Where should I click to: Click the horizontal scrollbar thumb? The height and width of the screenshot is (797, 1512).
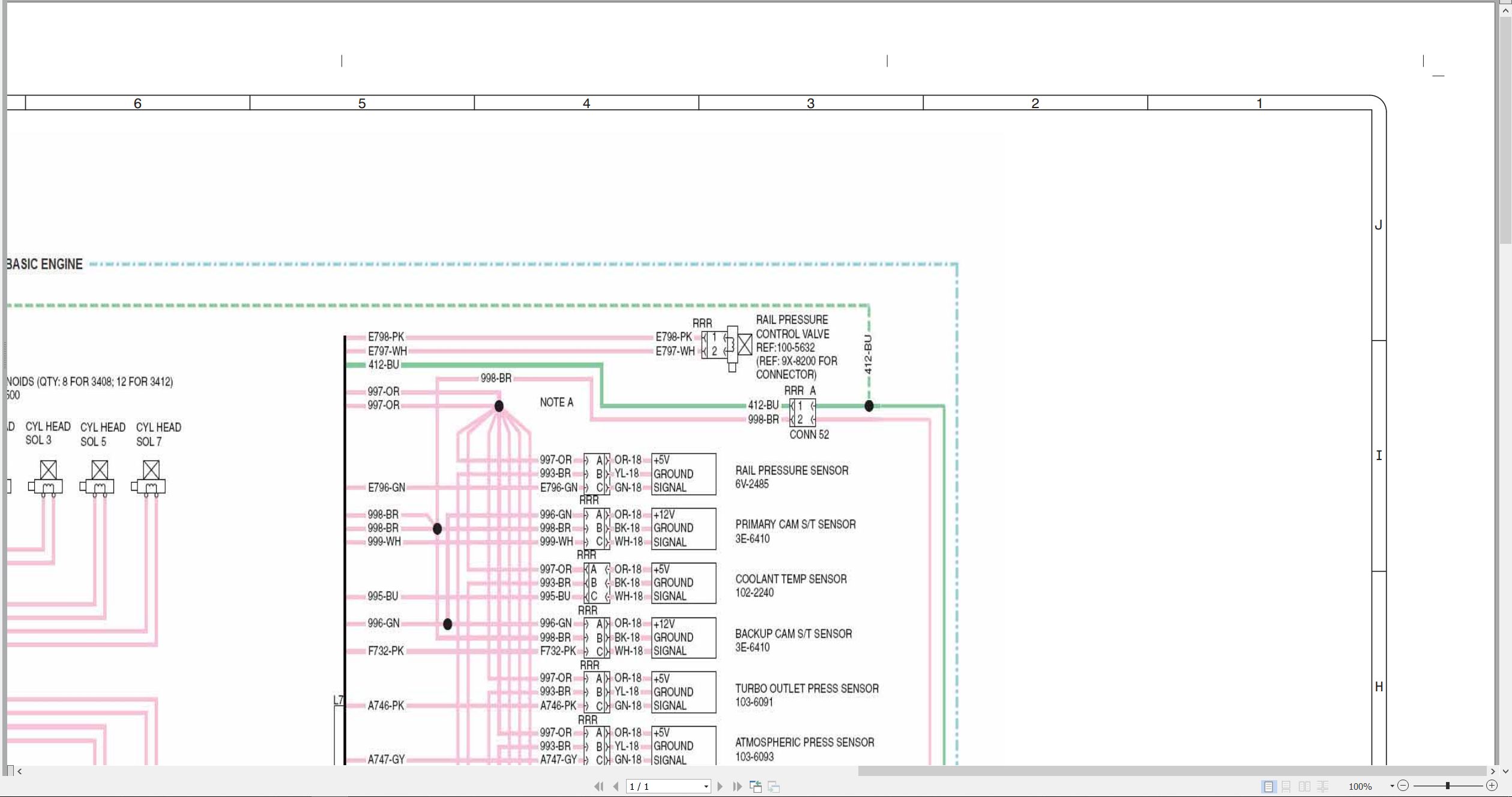click(1172, 771)
